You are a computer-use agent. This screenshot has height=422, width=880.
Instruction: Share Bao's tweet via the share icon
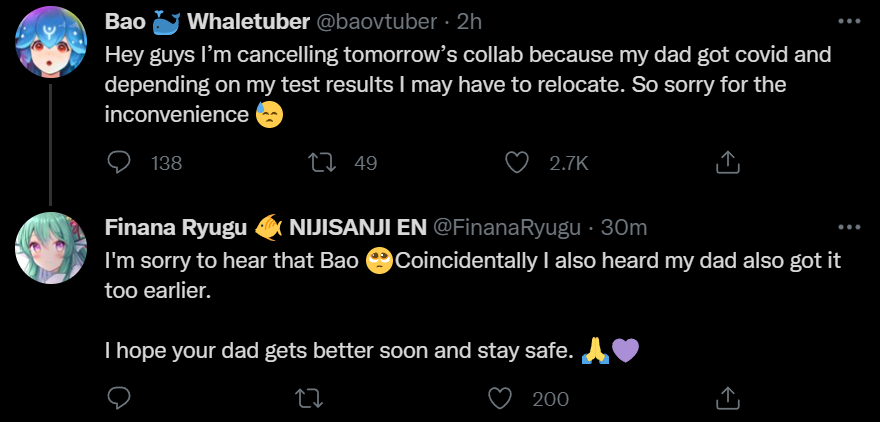coord(729,162)
